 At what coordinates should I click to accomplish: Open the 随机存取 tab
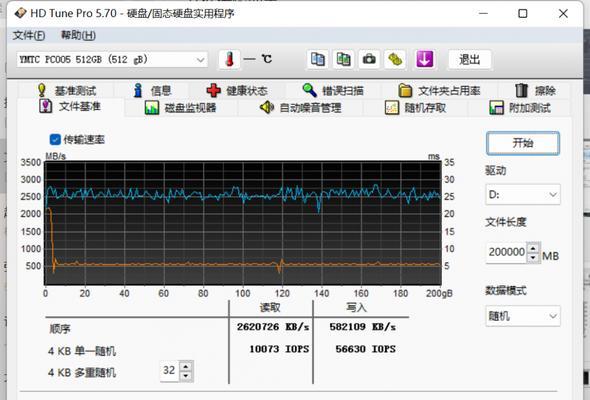pos(415,108)
